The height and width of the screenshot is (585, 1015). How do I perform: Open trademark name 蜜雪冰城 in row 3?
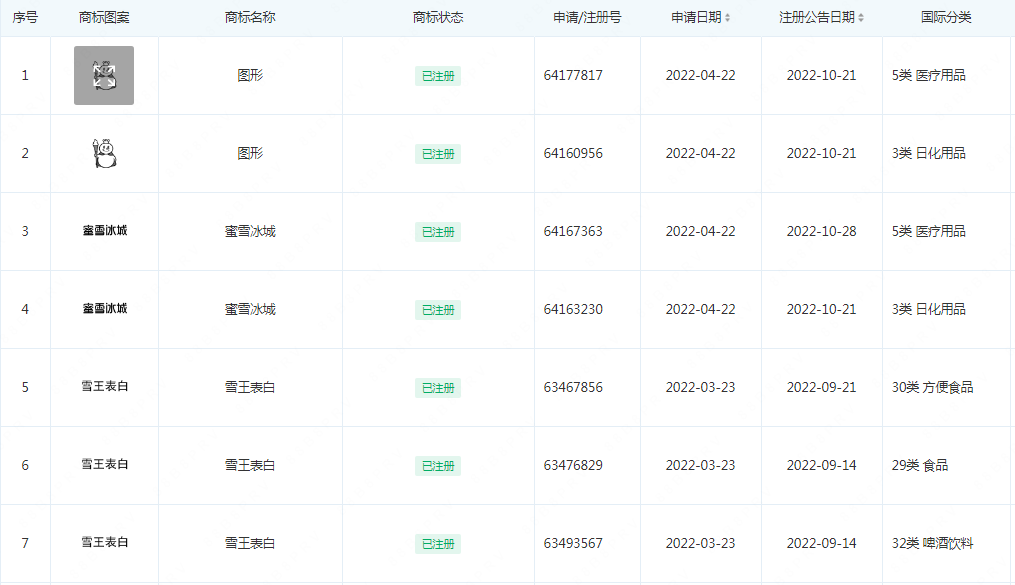tap(250, 231)
